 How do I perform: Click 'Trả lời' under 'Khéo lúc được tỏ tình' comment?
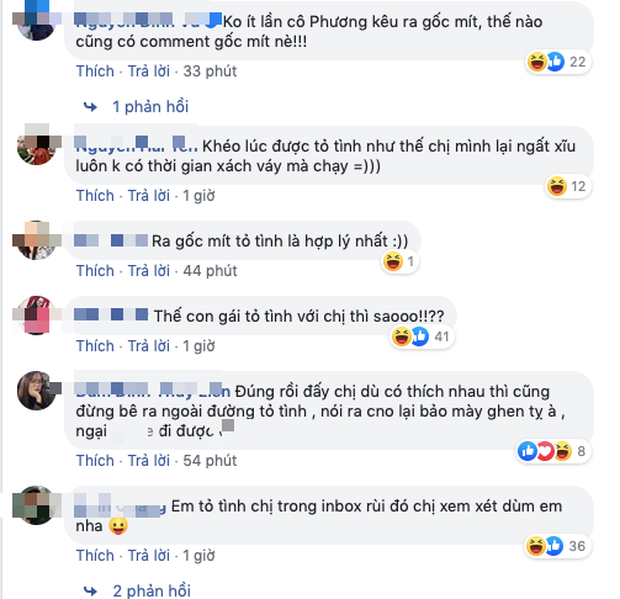[x=149, y=196]
